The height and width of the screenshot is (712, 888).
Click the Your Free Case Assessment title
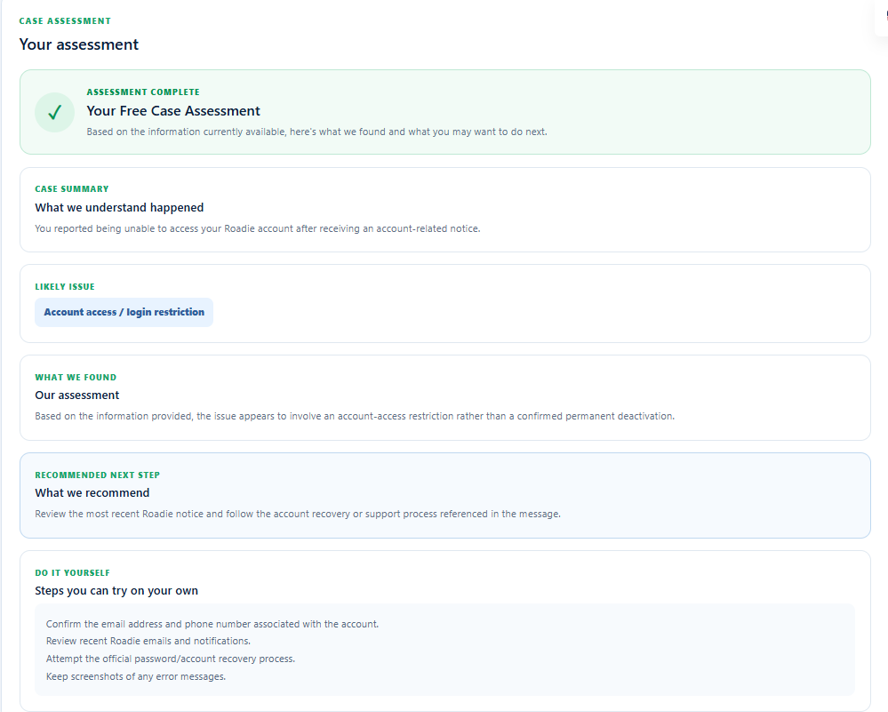coord(173,110)
